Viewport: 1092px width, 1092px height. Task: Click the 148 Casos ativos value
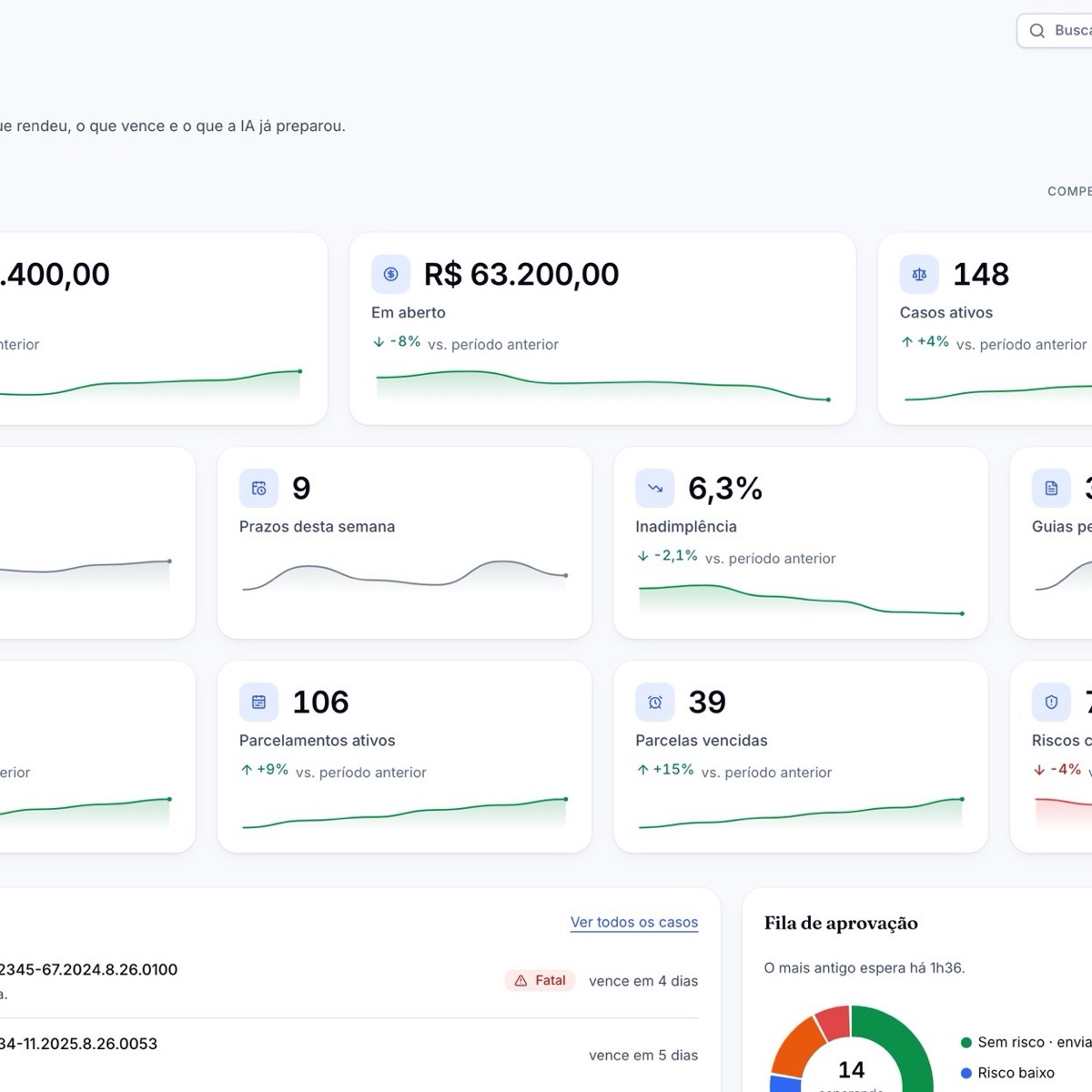click(x=981, y=274)
